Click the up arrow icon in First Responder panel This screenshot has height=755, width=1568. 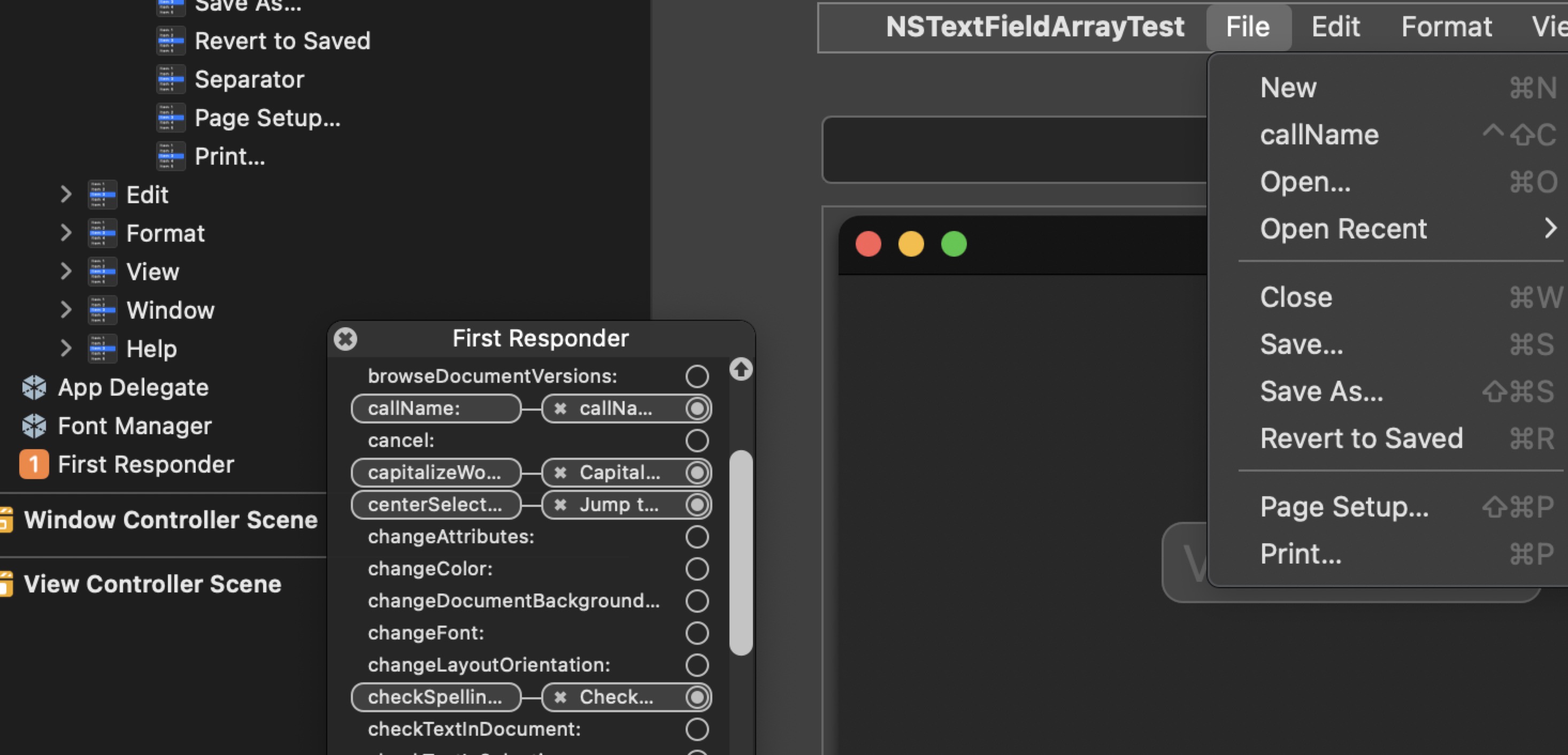pyautogui.click(x=741, y=371)
